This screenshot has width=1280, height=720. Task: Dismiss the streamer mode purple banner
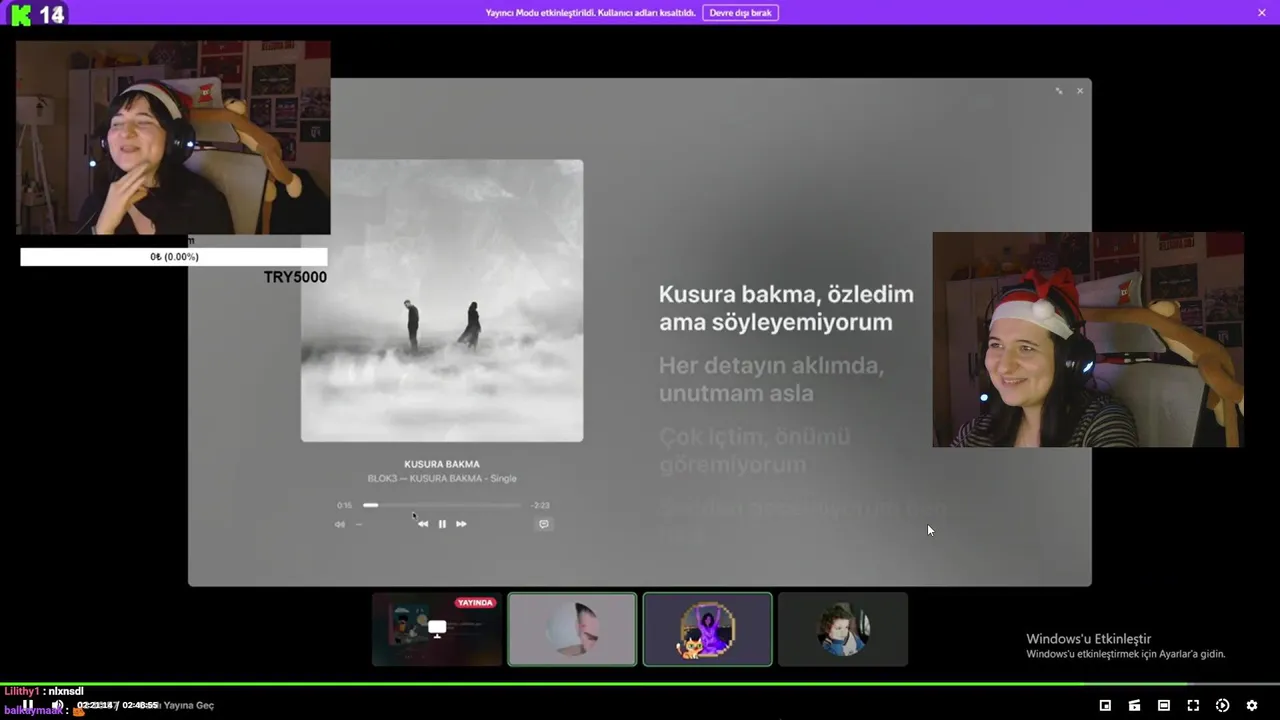point(1262,13)
